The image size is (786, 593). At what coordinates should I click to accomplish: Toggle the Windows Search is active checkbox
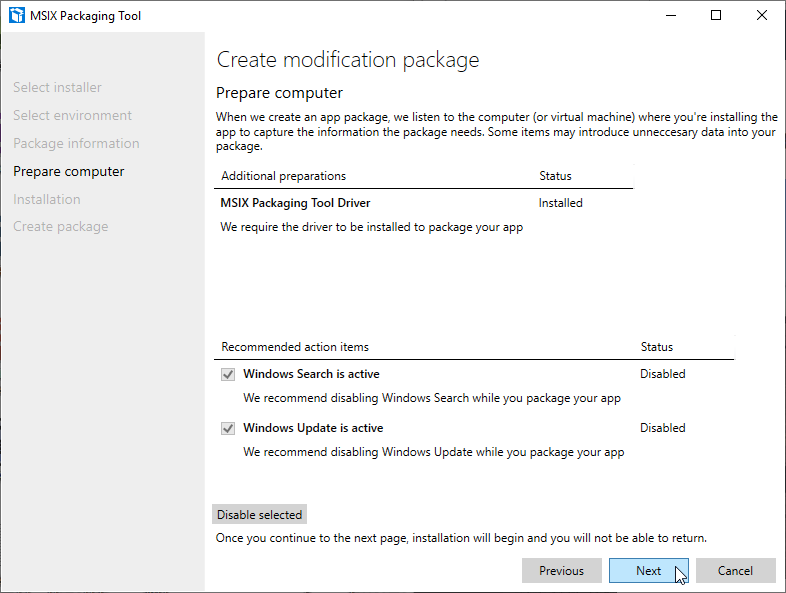[228, 374]
